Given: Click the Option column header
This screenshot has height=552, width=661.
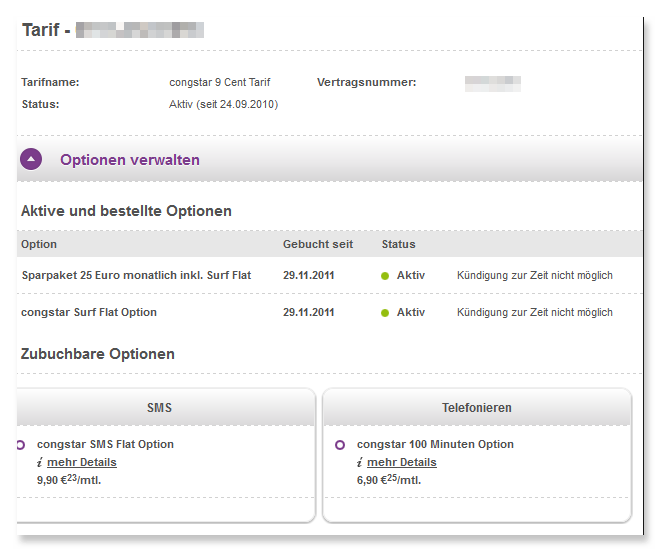Looking at the screenshot, I should tap(39, 244).
